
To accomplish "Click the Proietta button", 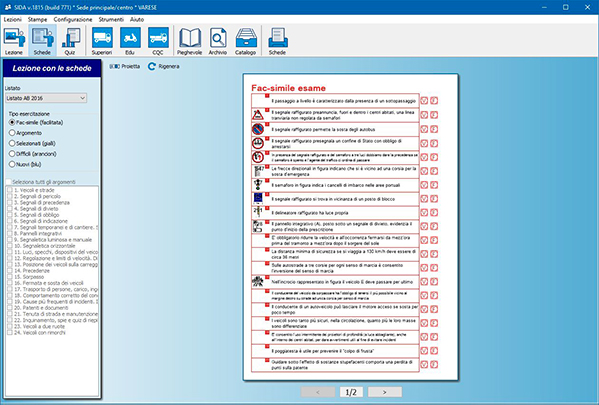I will pos(125,66).
